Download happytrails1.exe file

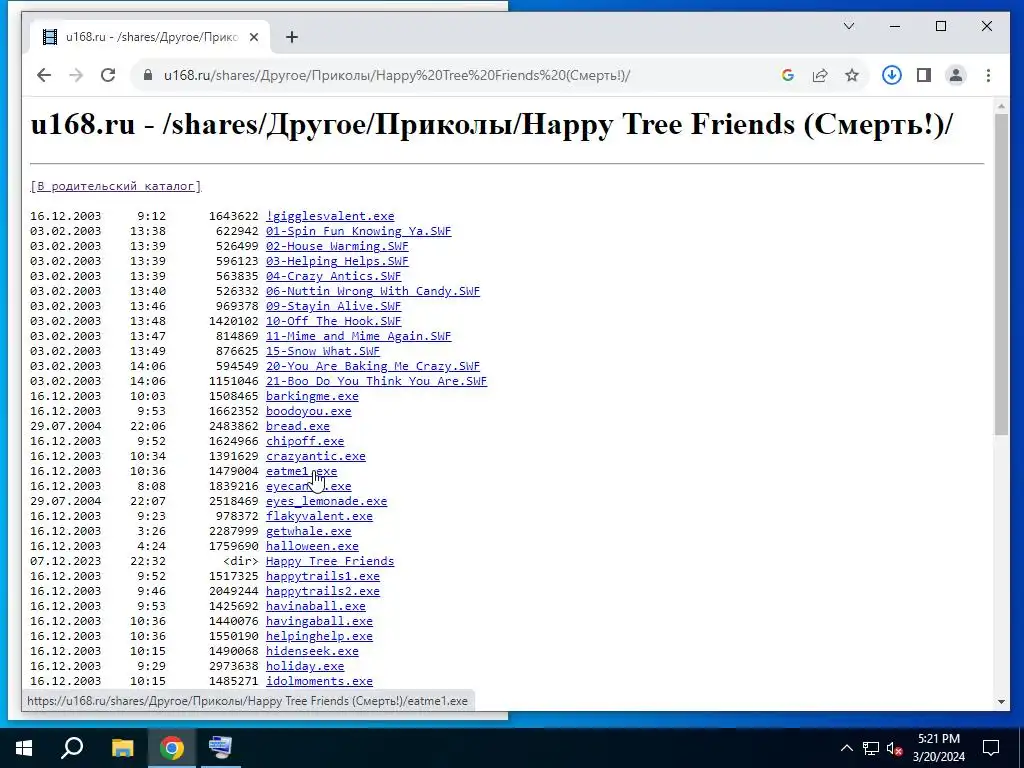pyautogui.click(x=323, y=577)
